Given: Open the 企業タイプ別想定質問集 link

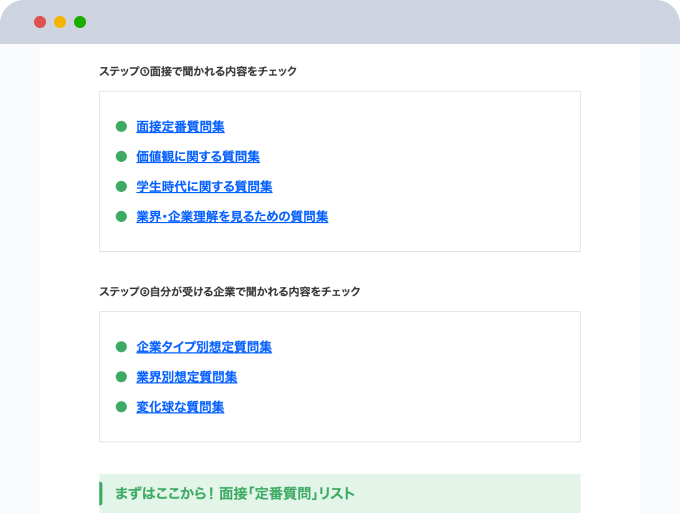Looking at the screenshot, I should pyautogui.click(x=204, y=347).
